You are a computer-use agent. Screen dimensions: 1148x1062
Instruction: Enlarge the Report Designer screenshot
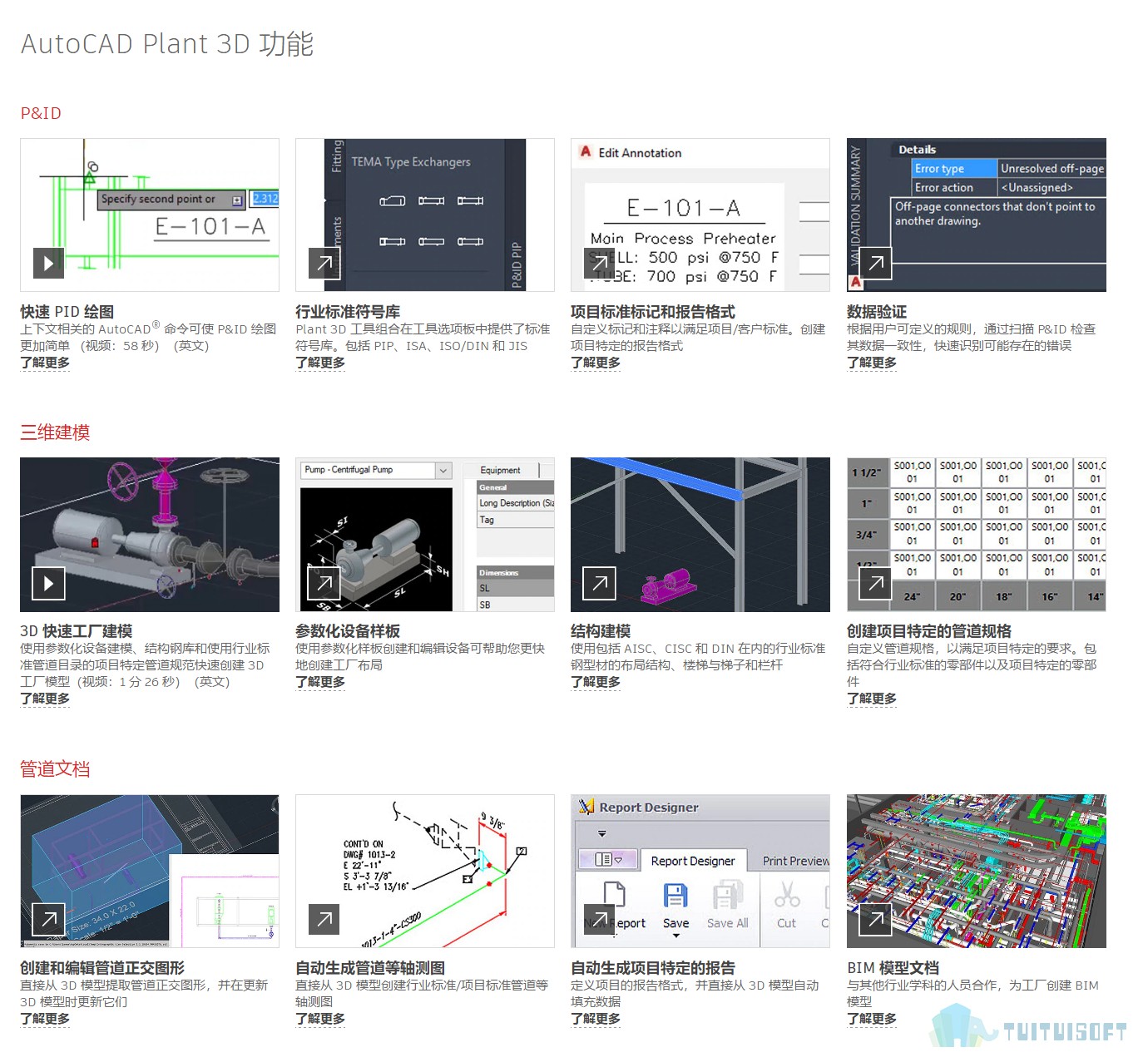(x=599, y=919)
